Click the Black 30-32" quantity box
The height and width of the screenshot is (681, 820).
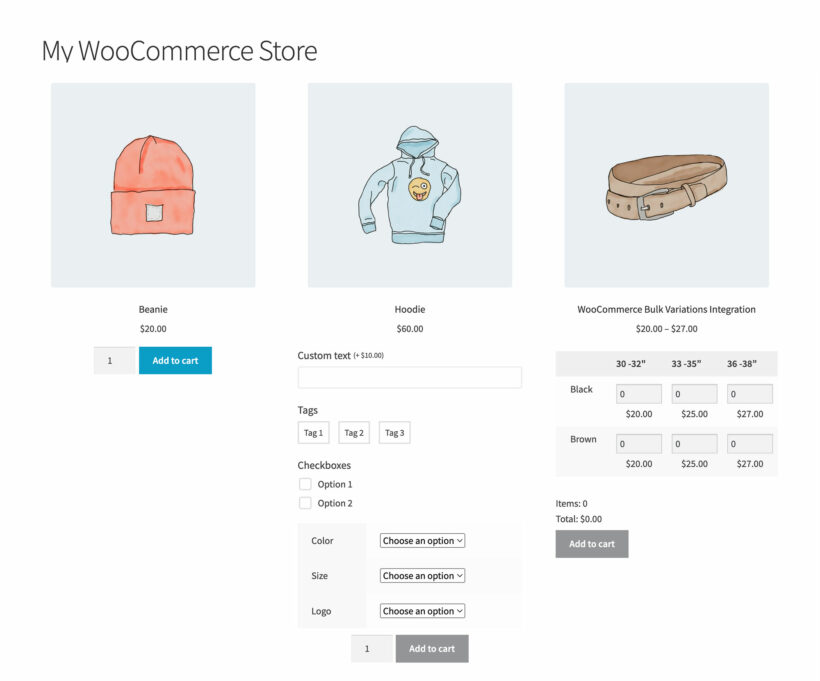click(x=638, y=393)
